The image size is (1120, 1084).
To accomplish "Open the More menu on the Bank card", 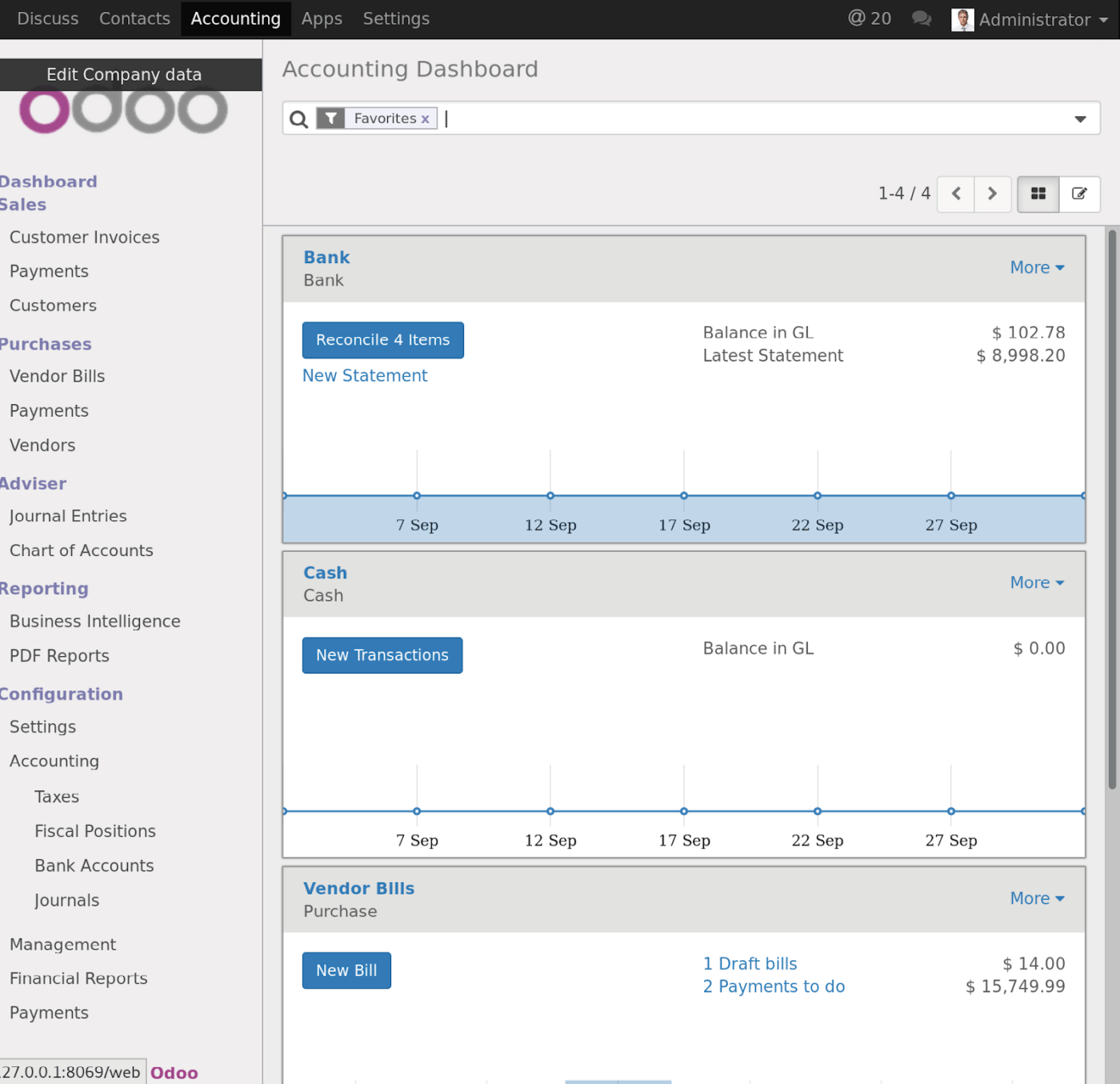I will coord(1037,267).
